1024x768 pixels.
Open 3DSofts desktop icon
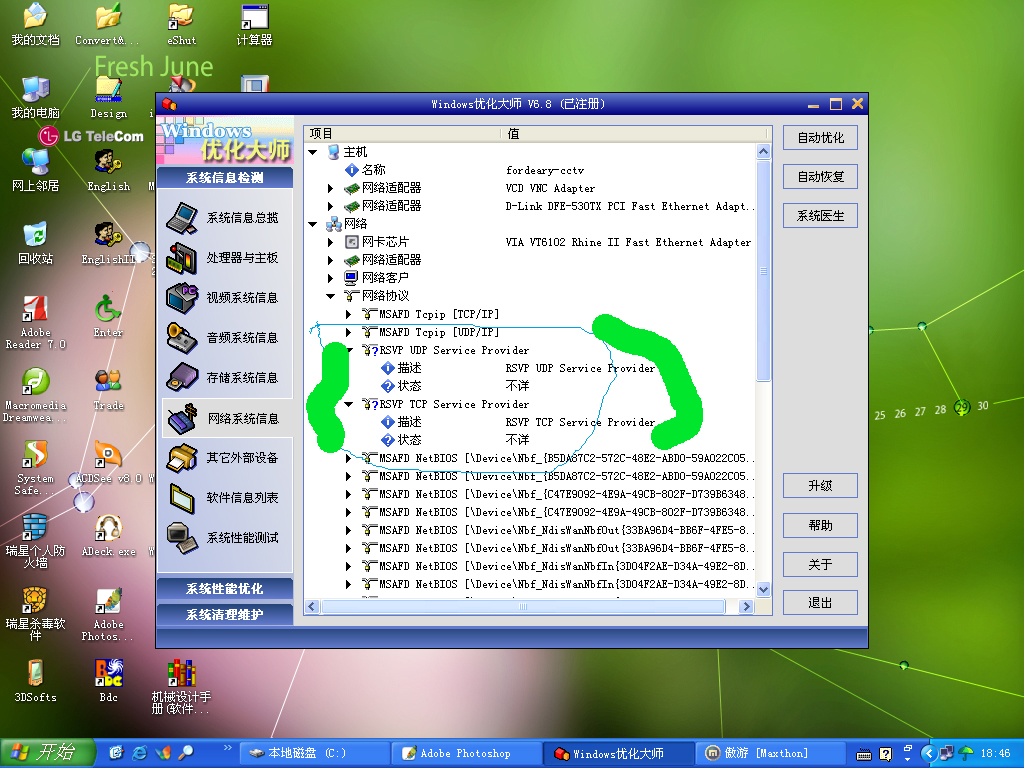35,681
